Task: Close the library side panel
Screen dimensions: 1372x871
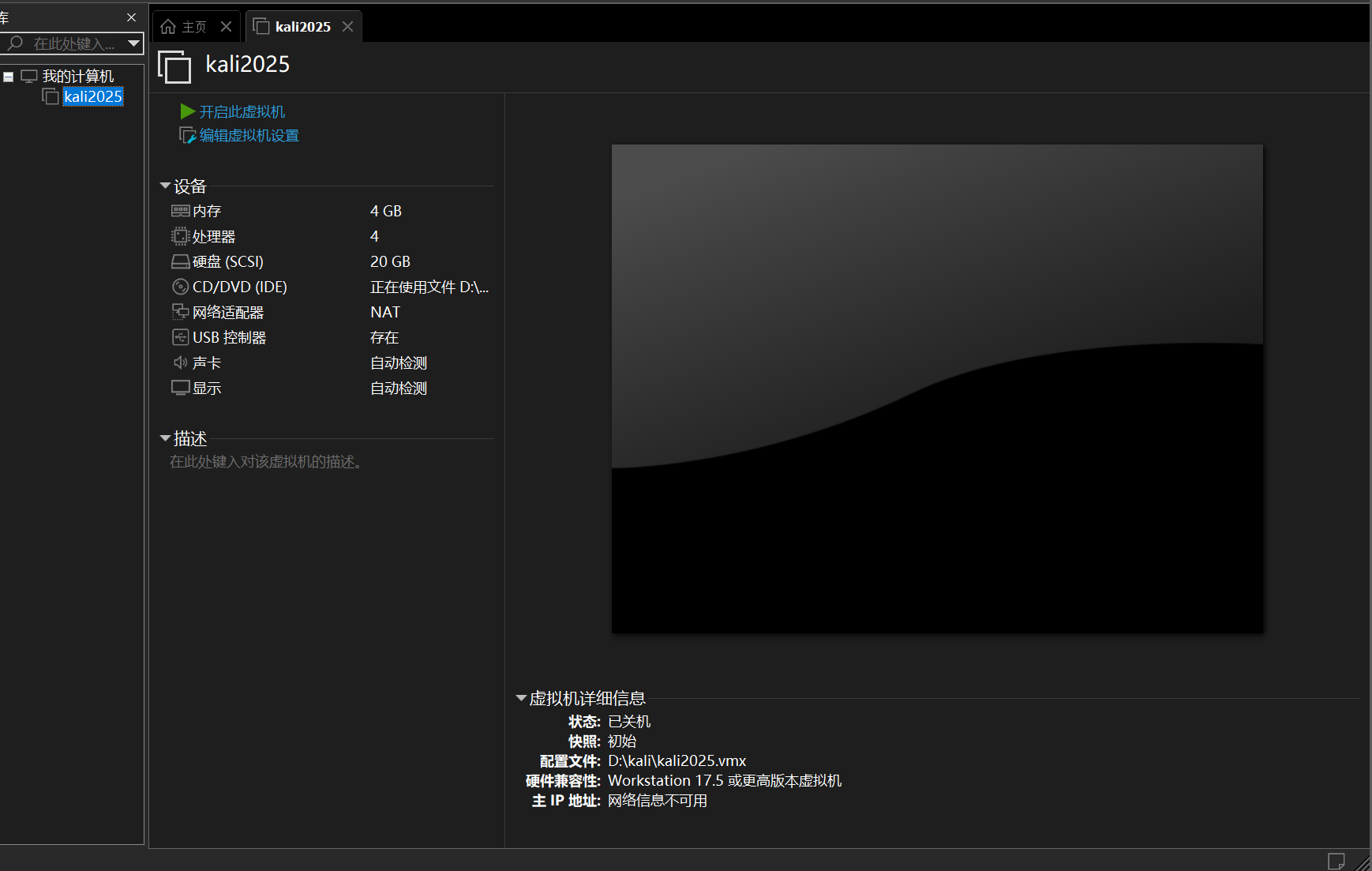Action: pyautogui.click(x=132, y=17)
